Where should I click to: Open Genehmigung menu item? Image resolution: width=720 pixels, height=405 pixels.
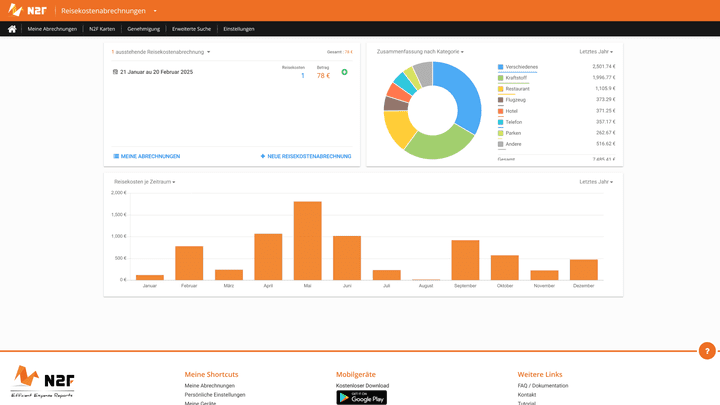click(x=144, y=29)
